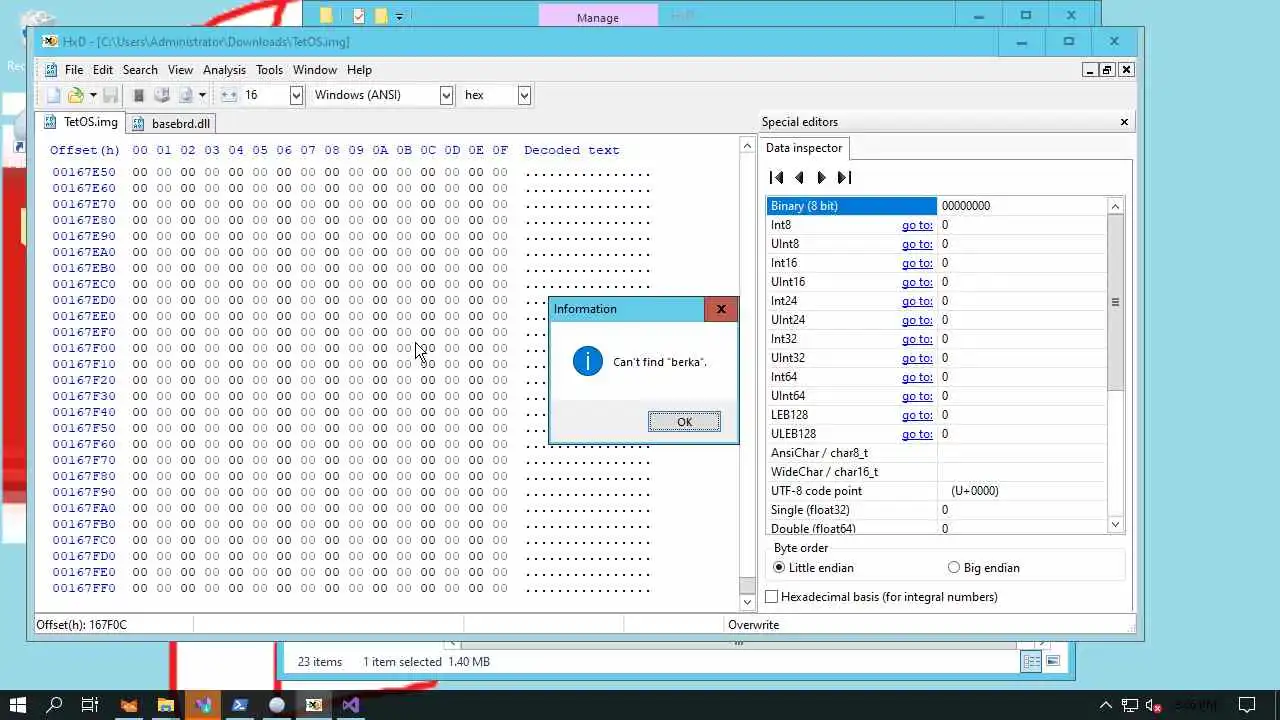Expand Explorer quick access toolbar dropdown
This screenshot has width=1280, height=720.
click(399, 16)
